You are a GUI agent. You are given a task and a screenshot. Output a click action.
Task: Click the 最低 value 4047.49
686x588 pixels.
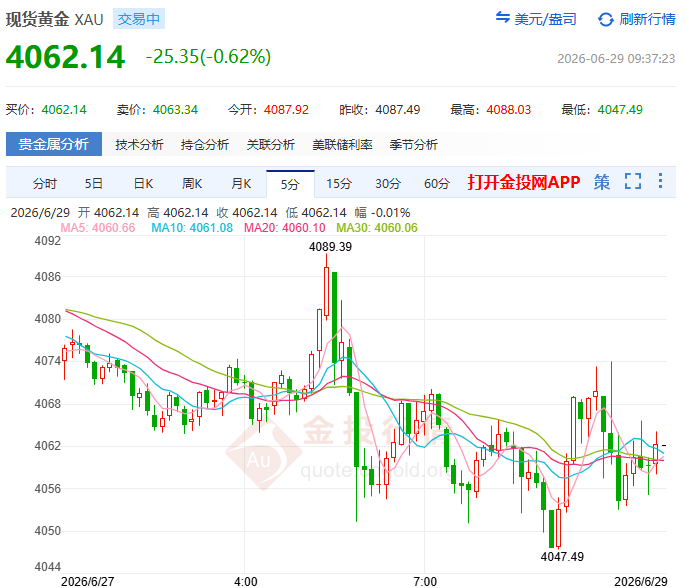620,109
